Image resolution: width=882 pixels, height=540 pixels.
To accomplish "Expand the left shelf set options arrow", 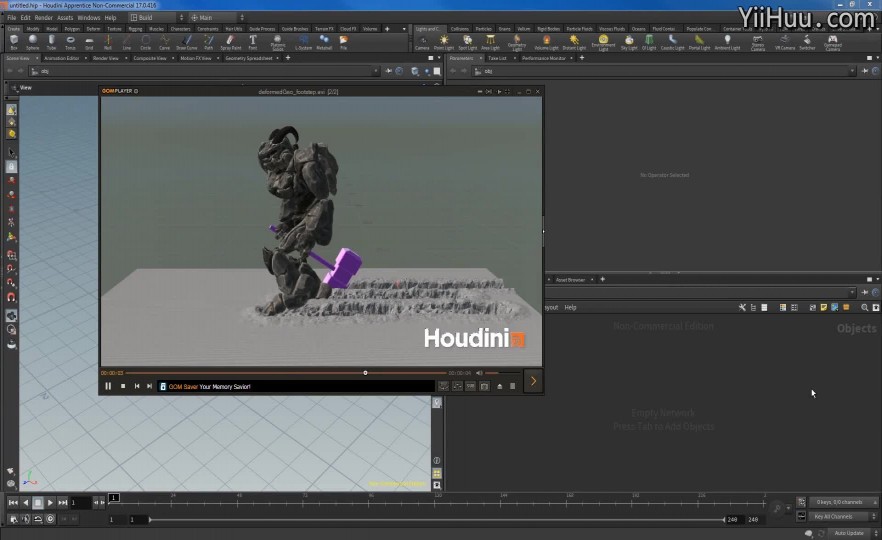I will 404,29.
